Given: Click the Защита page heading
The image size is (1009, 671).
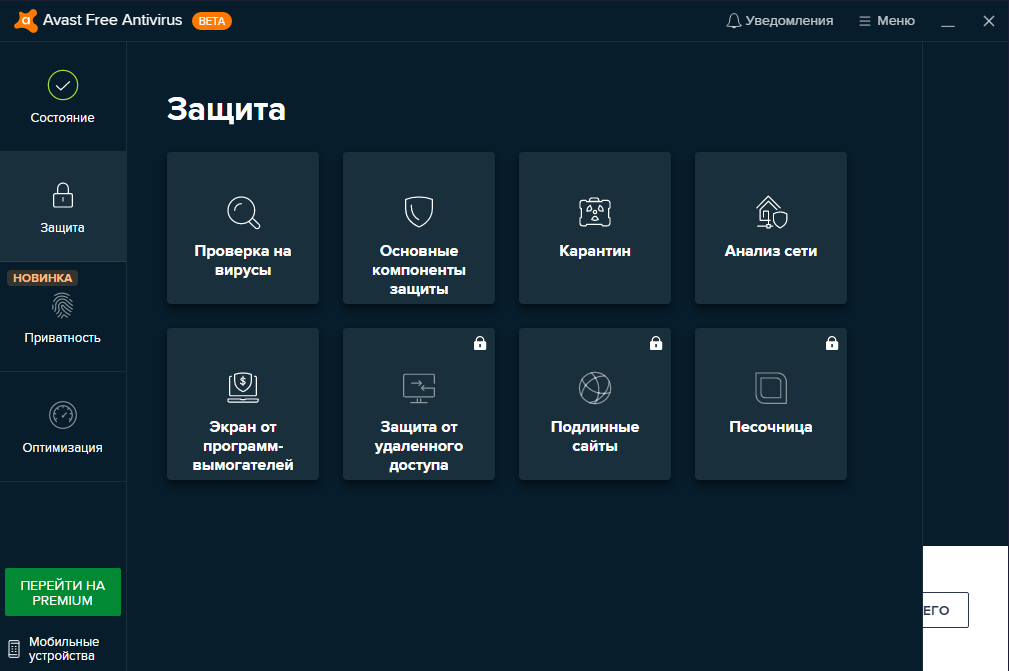Looking at the screenshot, I should pyautogui.click(x=226, y=110).
